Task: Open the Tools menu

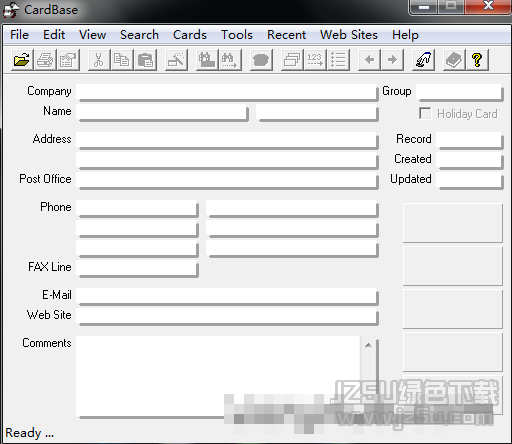Action: click(x=237, y=35)
